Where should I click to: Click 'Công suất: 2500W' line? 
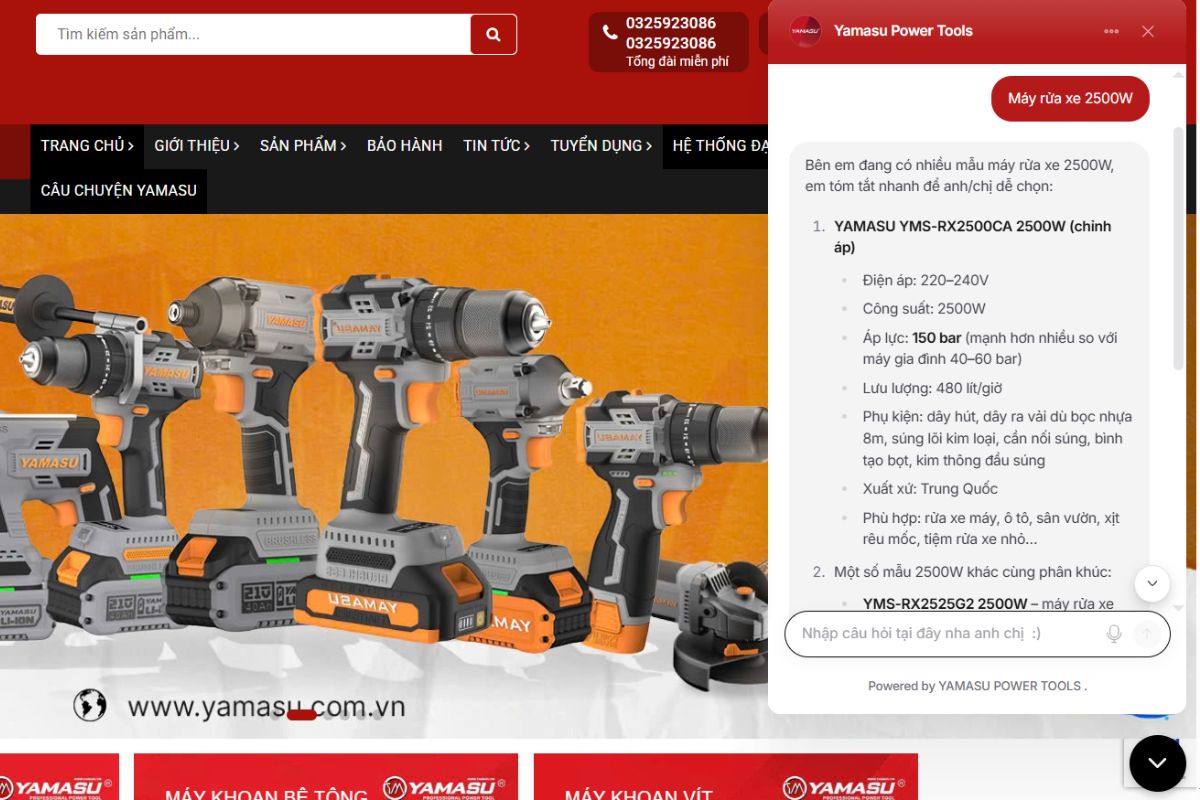pyautogui.click(x=924, y=308)
